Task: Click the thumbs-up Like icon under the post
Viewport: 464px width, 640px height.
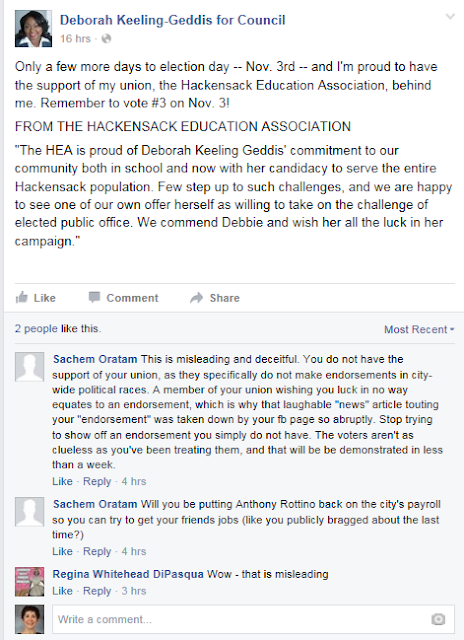Action: coord(22,298)
